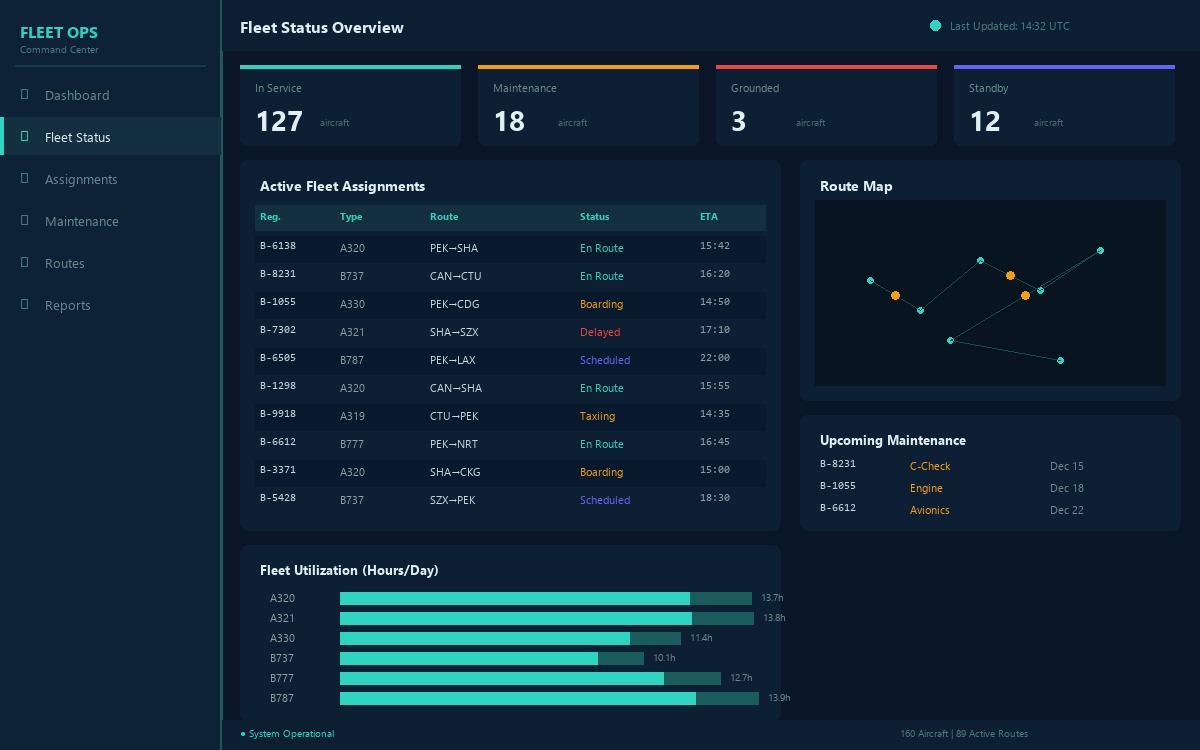The image size is (1200, 750).
Task: Click the In Service summary card
Action: pyautogui.click(x=350, y=105)
